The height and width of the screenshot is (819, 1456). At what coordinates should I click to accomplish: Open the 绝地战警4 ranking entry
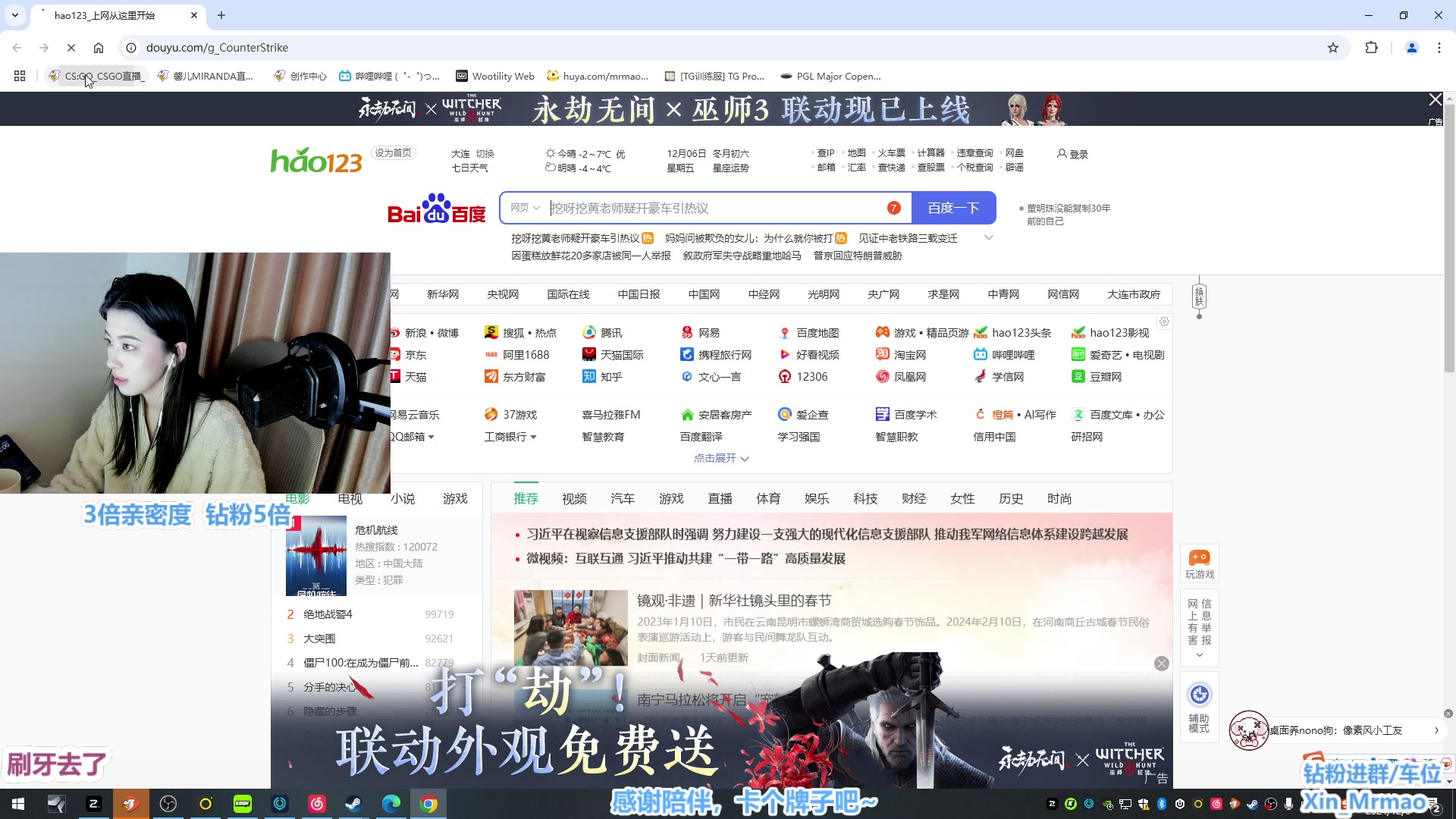click(328, 614)
